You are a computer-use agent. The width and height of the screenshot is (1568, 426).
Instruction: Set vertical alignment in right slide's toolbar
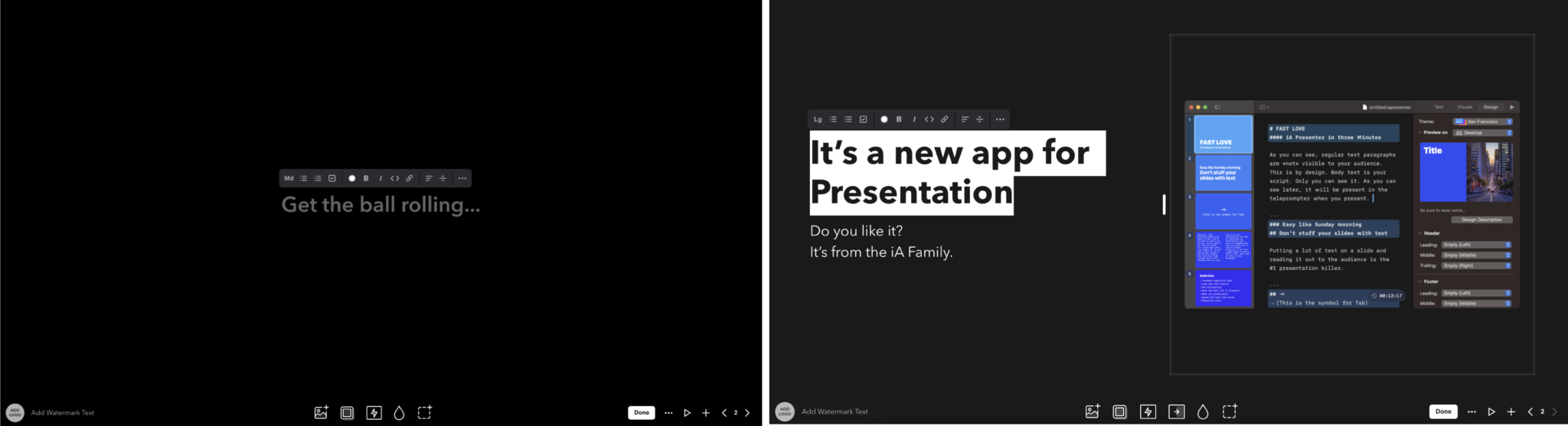point(979,119)
